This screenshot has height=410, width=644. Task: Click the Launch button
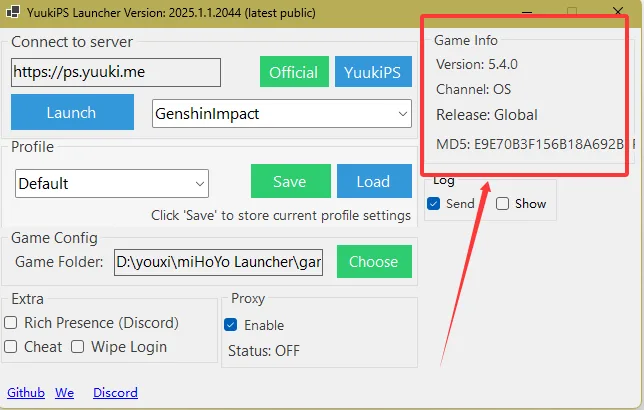72,112
